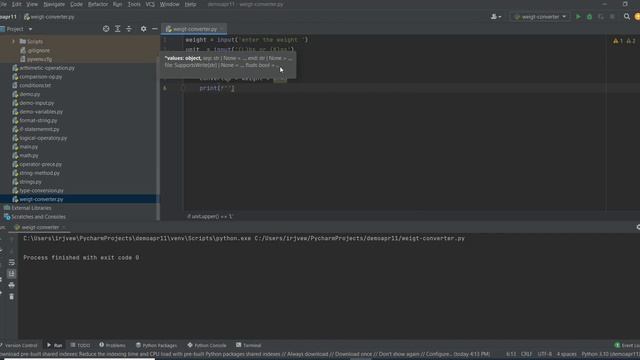This screenshot has height=360, width=640.
Task: Open the Navigate menu
Action: coord(54,4)
